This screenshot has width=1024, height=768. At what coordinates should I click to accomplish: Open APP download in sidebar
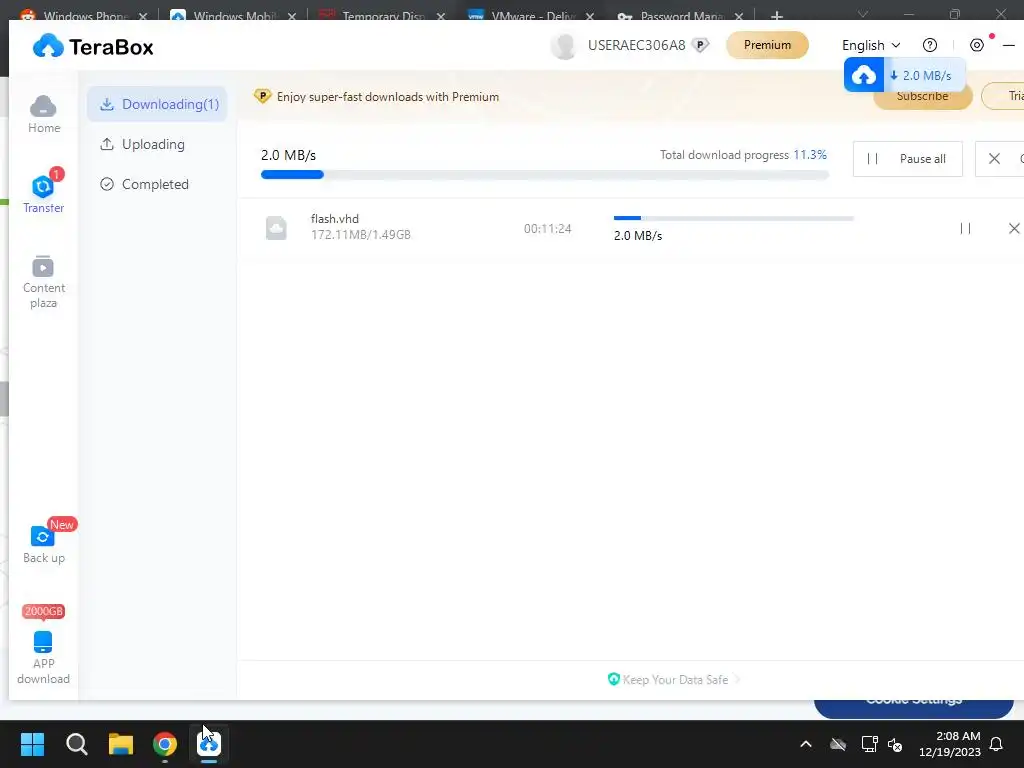[x=44, y=657]
